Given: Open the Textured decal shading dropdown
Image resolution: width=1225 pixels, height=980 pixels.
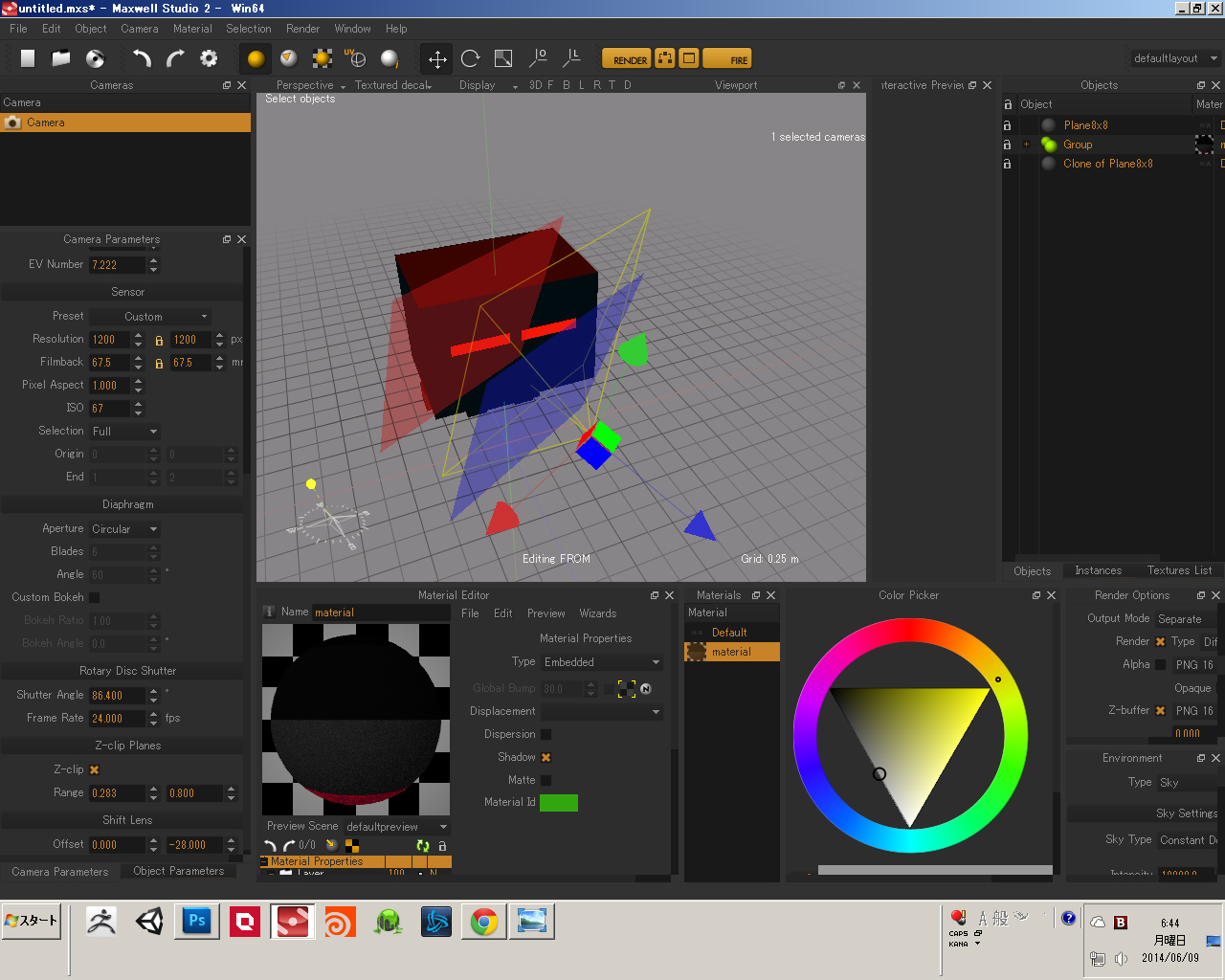Looking at the screenshot, I should [x=393, y=85].
